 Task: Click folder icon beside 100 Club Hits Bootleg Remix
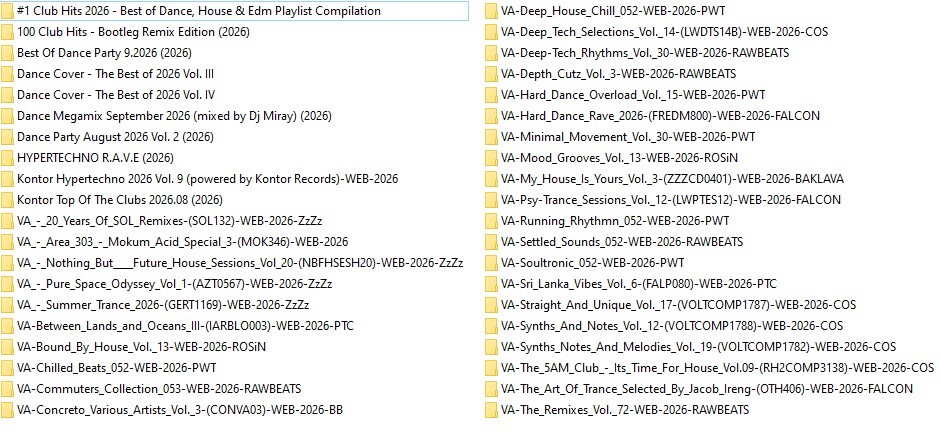(x=7, y=32)
